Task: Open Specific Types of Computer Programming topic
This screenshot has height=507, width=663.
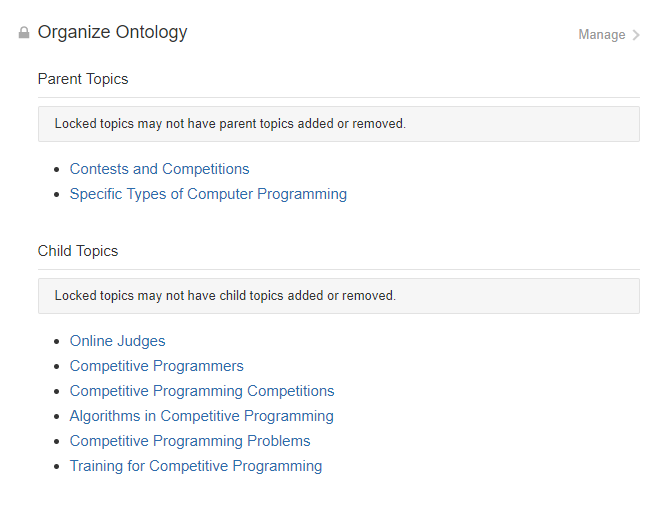Action: 208,194
